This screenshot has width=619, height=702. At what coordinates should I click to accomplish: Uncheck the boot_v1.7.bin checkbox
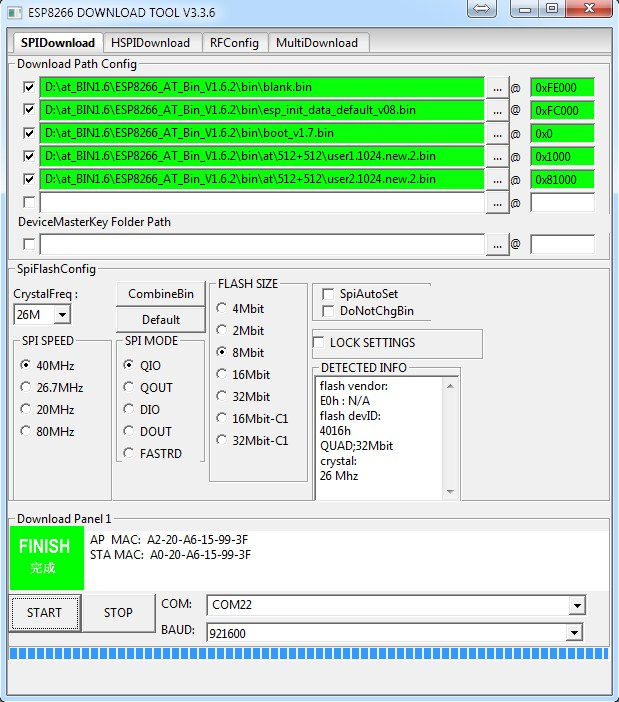[x=29, y=133]
